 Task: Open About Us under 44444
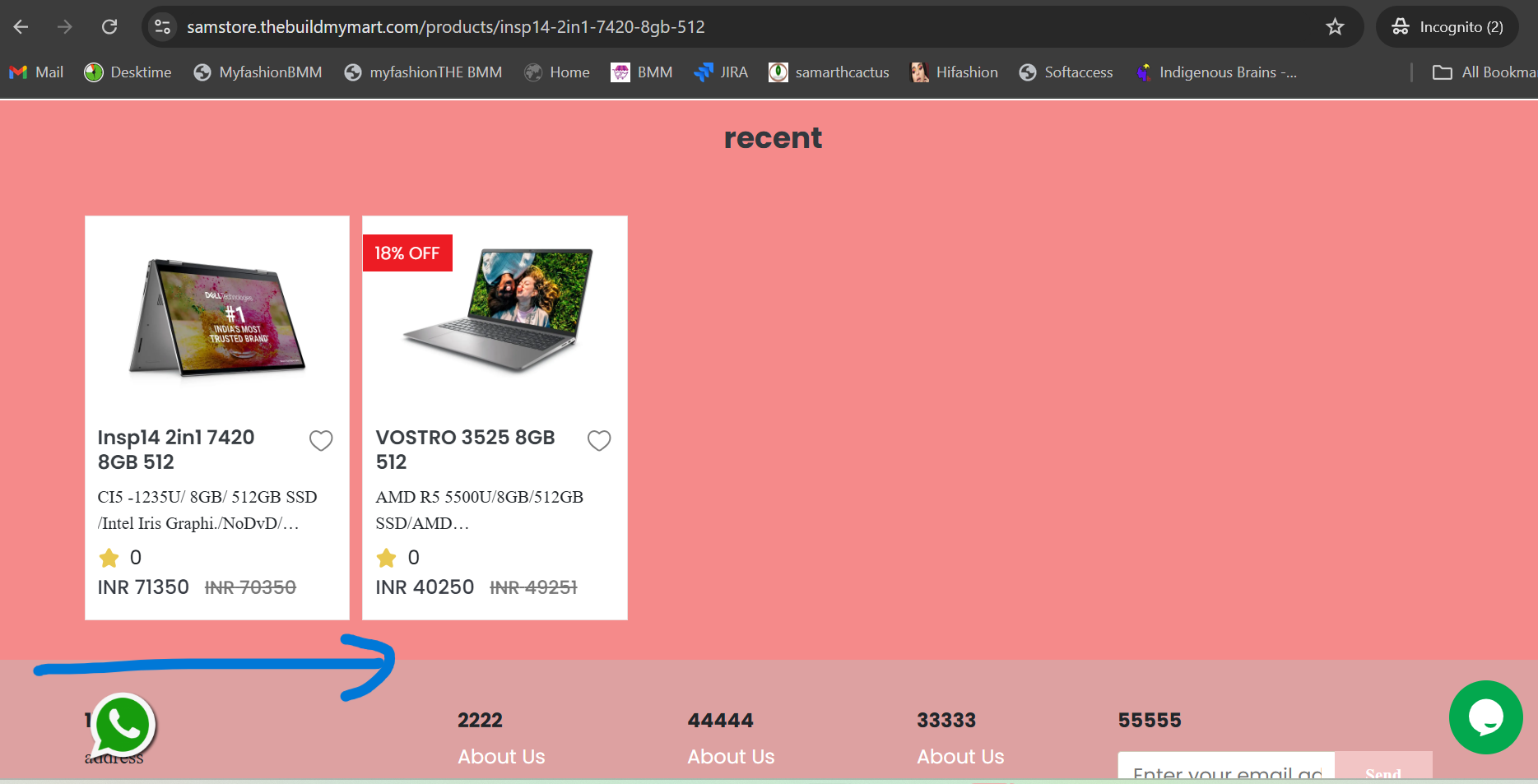pyautogui.click(x=731, y=757)
